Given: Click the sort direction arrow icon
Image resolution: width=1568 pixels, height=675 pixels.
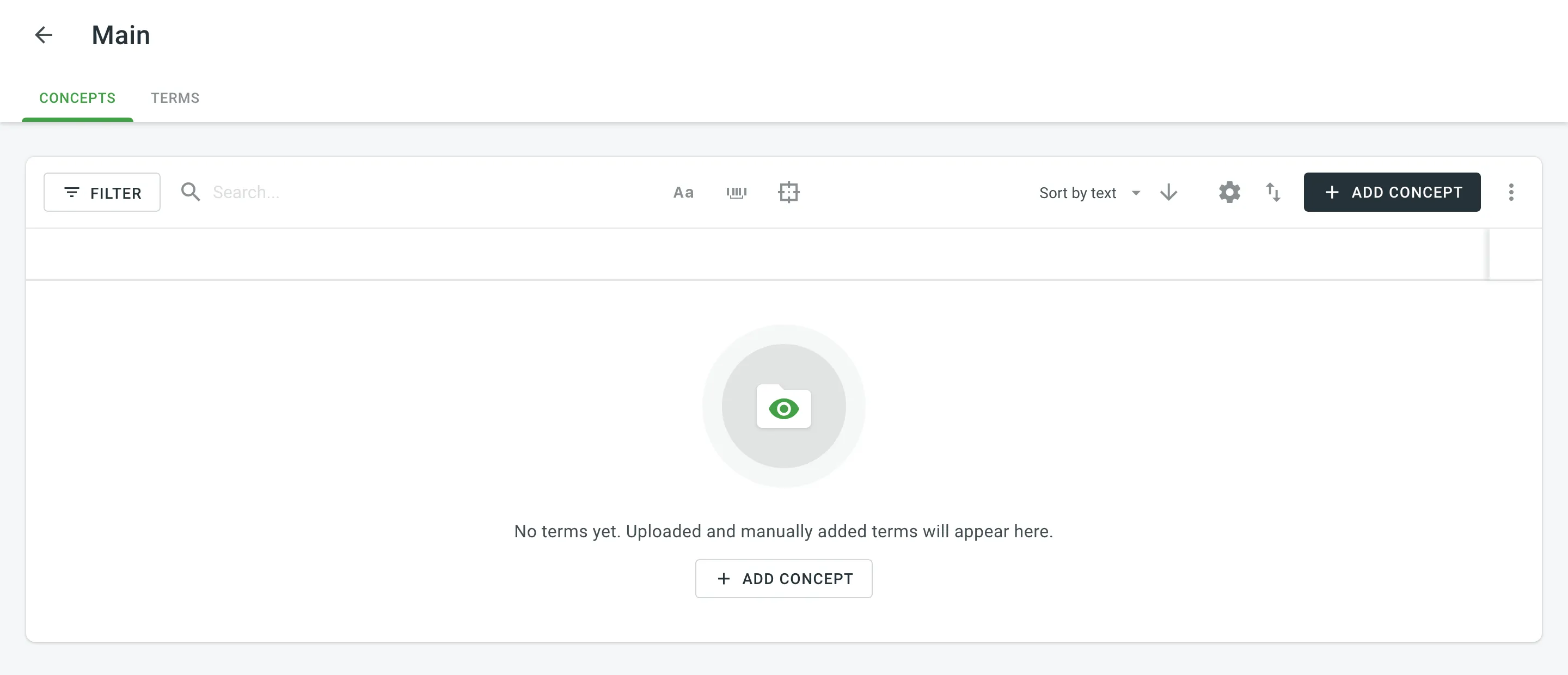Looking at the screenshot, I should (x=1169, y=192).
